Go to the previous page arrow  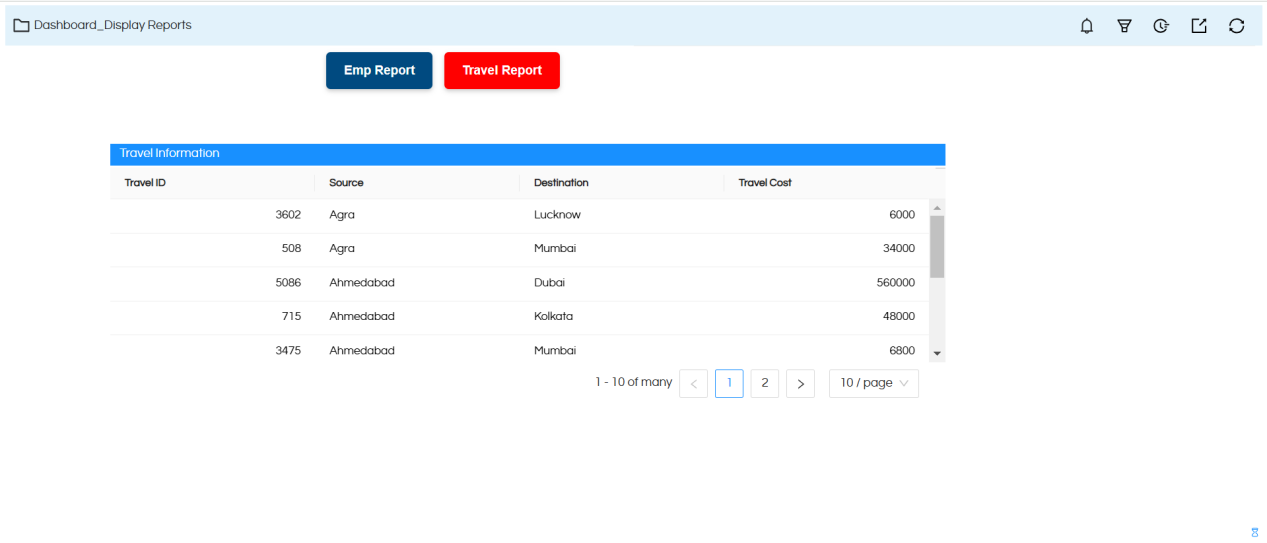(694, 384)
